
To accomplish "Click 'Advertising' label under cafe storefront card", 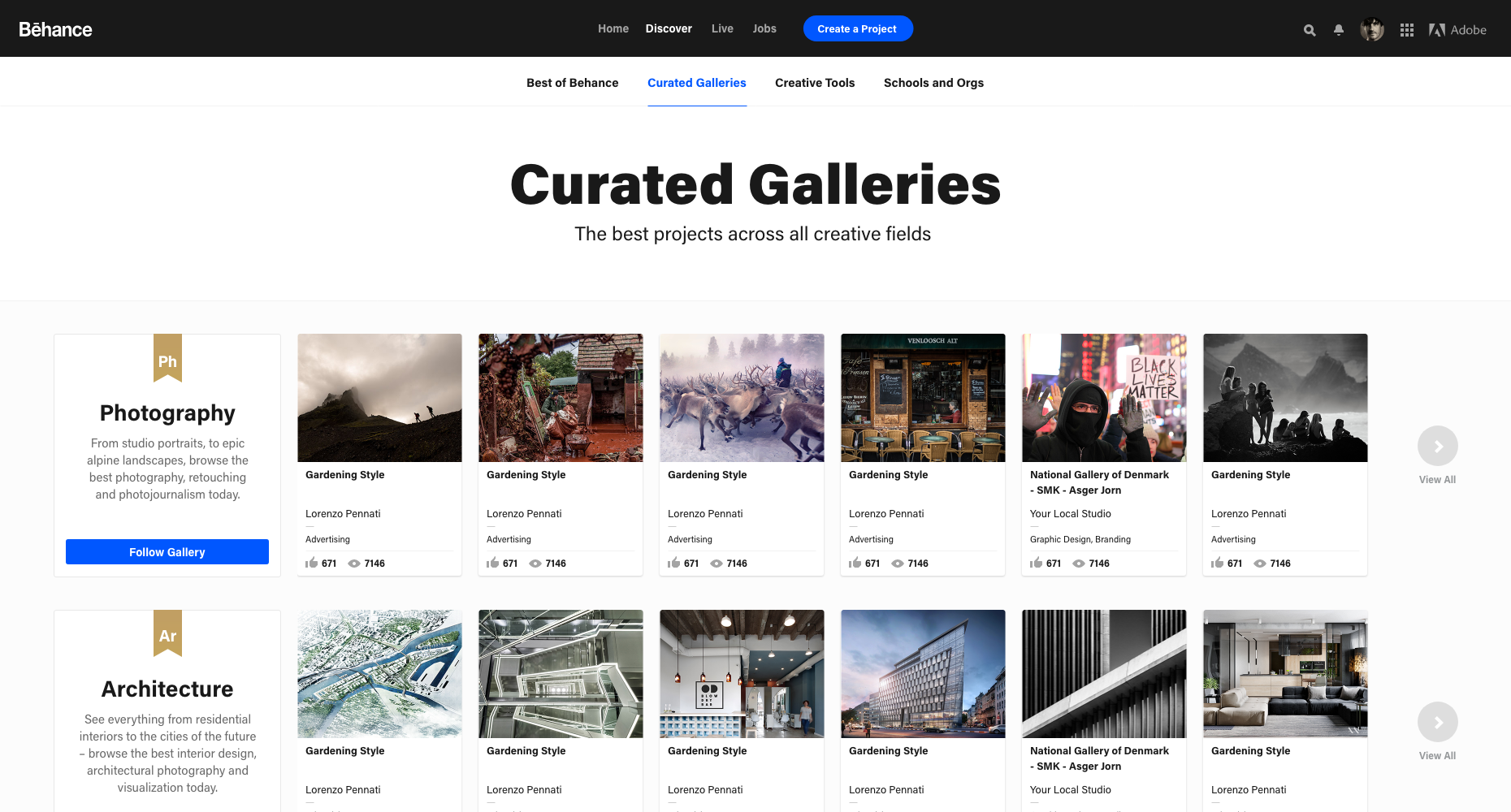I will [871, 539].
